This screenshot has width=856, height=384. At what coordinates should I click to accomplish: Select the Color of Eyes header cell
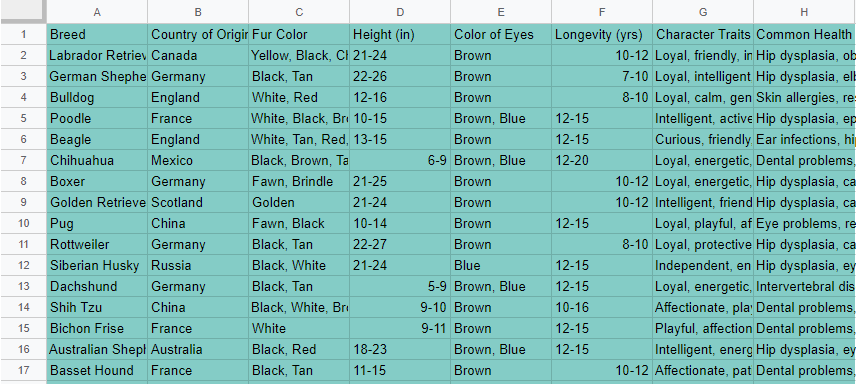click(x=501, y=34)
